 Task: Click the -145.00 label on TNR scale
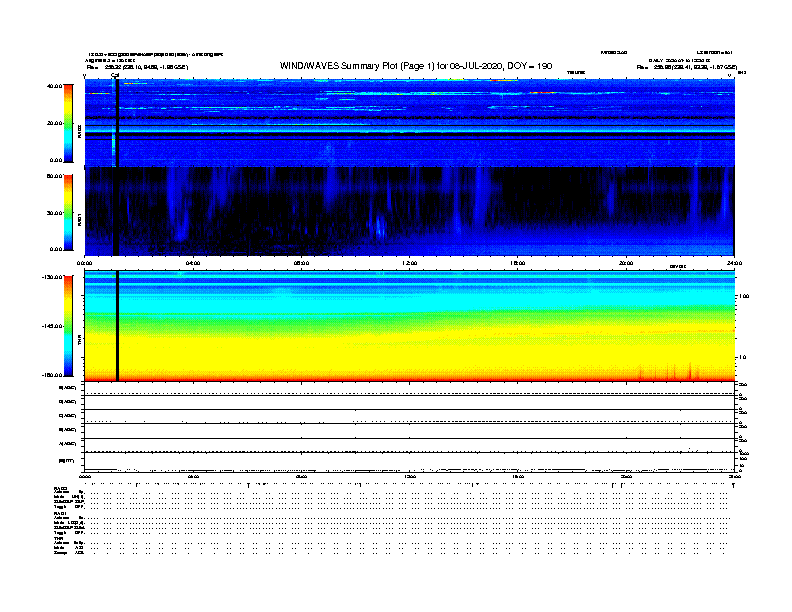(x=53, y=326)
